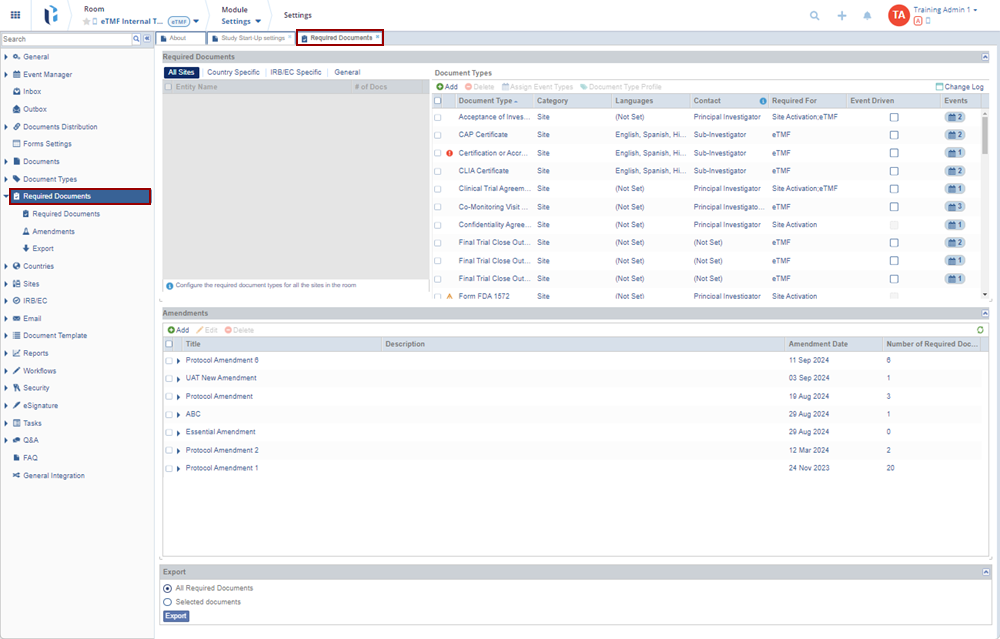Open events badge for CAP Certificate

954,135
